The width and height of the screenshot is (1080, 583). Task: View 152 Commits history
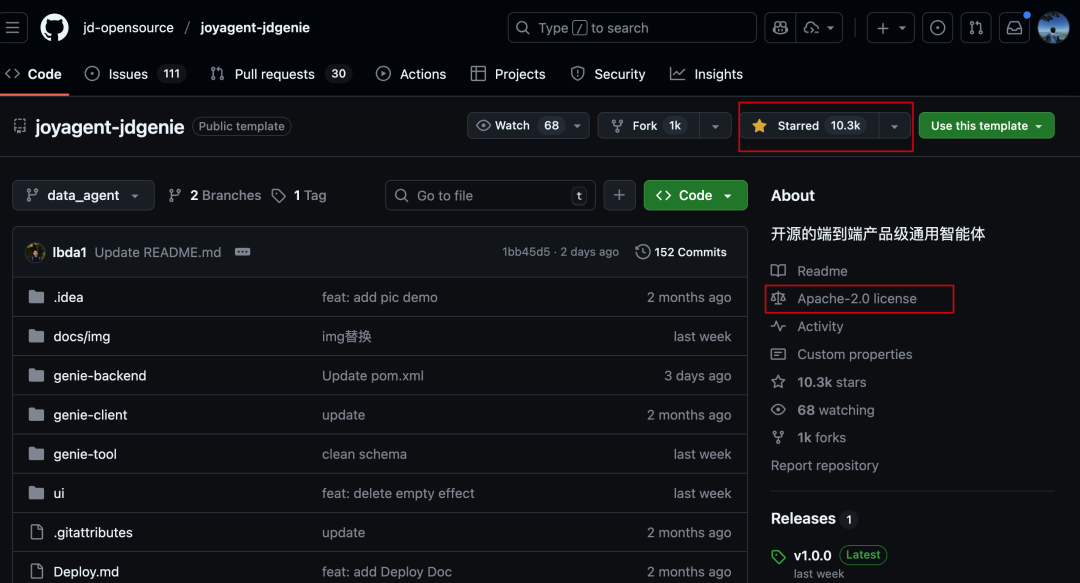(681, 252)
